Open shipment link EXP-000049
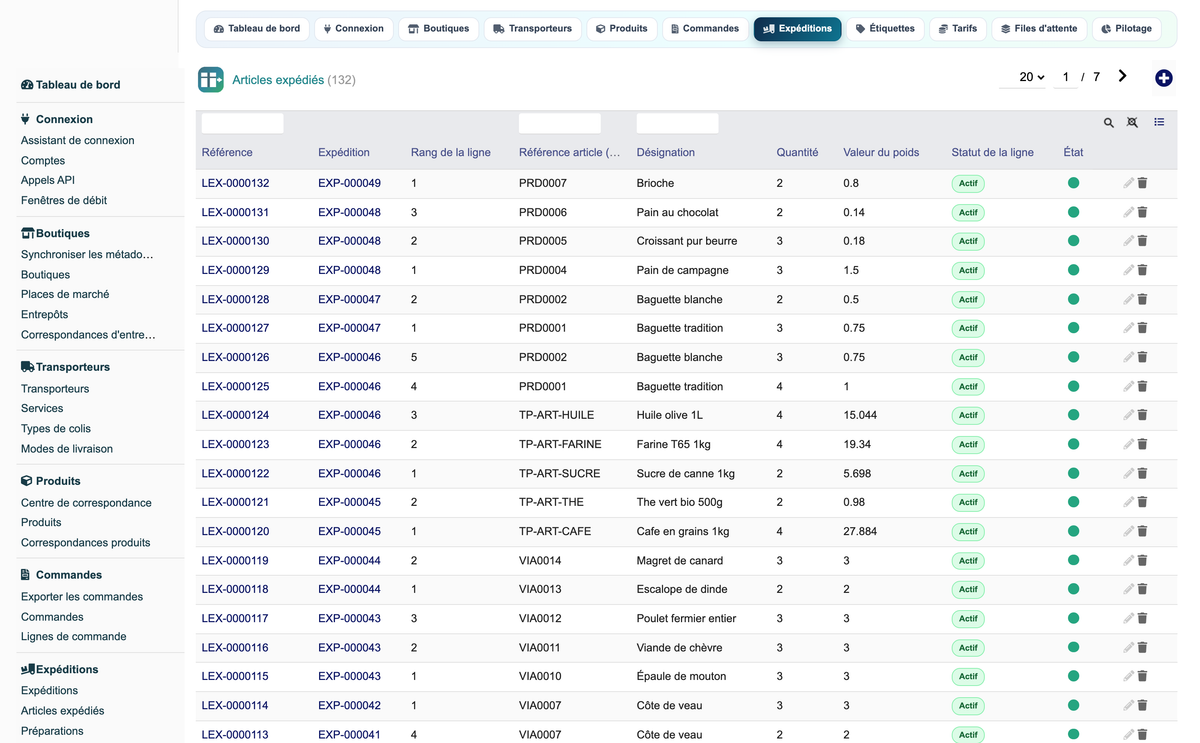This screenshot has height=743, width=1200. pyautogui.click(x=349, y=183)
